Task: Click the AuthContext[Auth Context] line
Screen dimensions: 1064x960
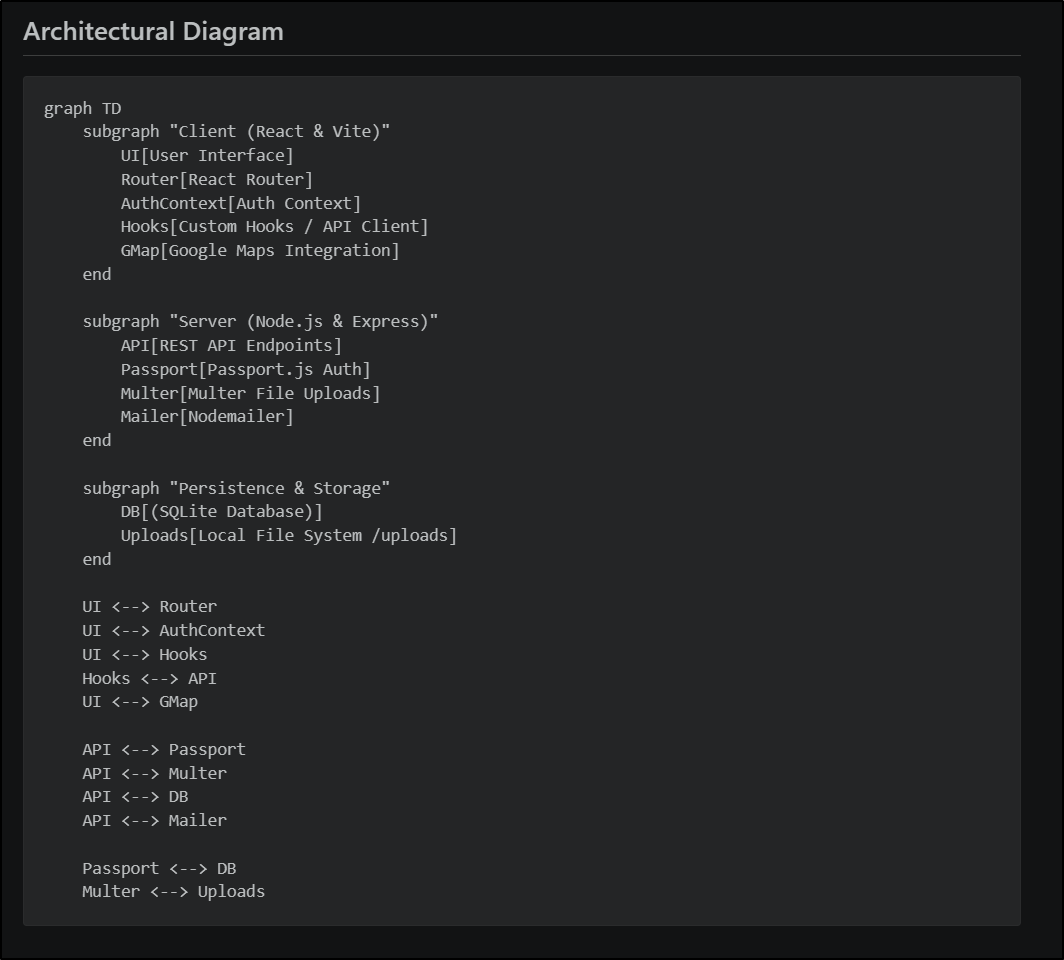Action: click(240, 203)
